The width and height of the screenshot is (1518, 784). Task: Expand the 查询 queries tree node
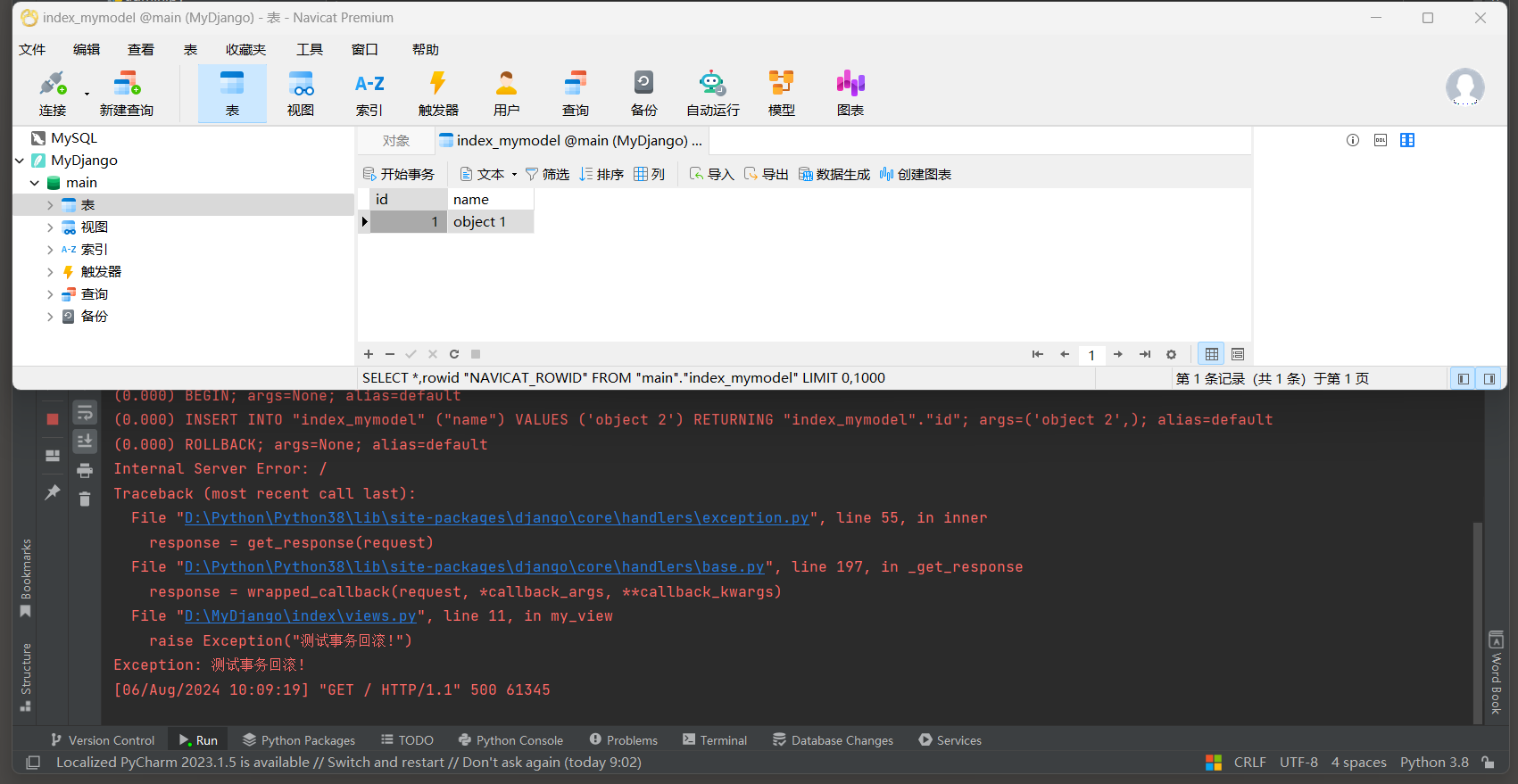point(50,294)
